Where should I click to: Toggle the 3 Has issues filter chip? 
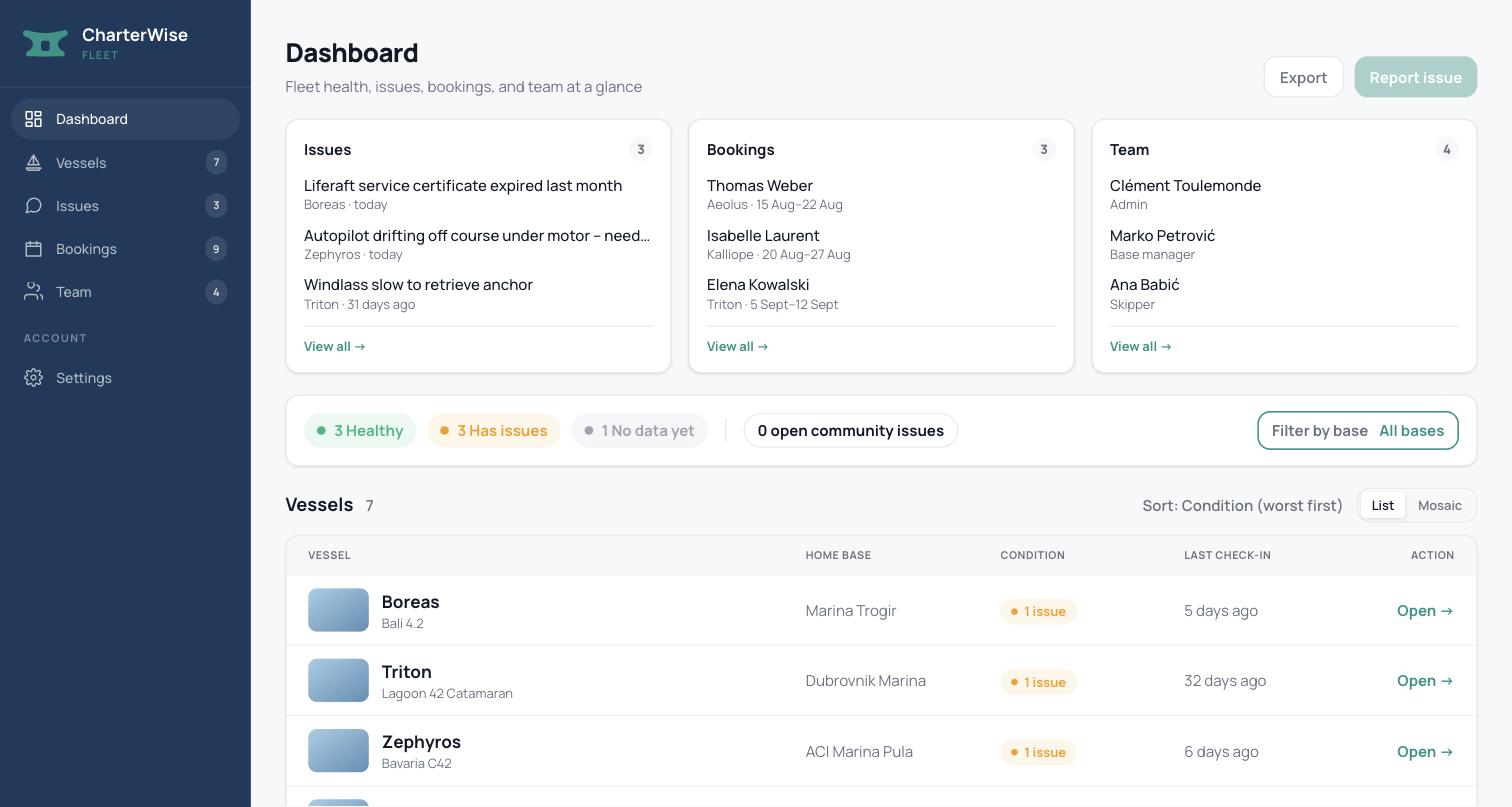tap(494, 430)
